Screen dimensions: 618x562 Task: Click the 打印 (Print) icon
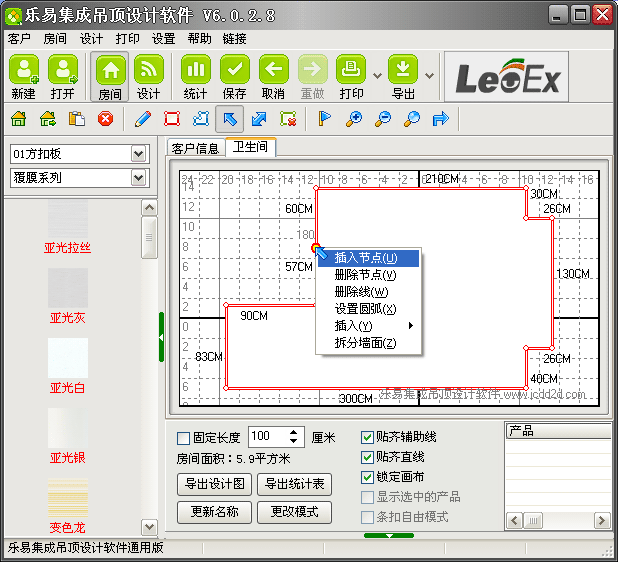(x=351, y=70)
